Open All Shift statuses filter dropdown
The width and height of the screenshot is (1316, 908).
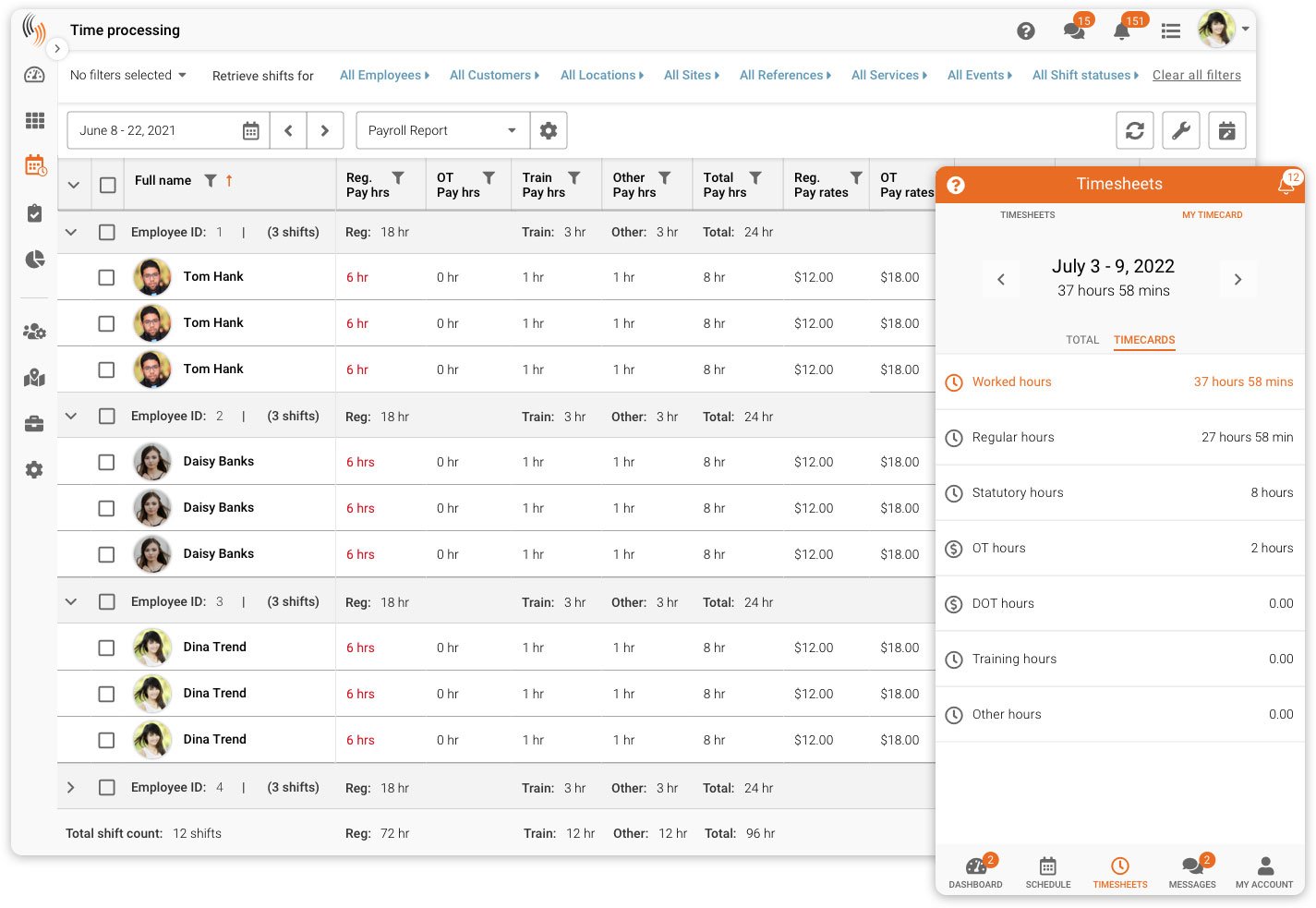point(1085,75)
